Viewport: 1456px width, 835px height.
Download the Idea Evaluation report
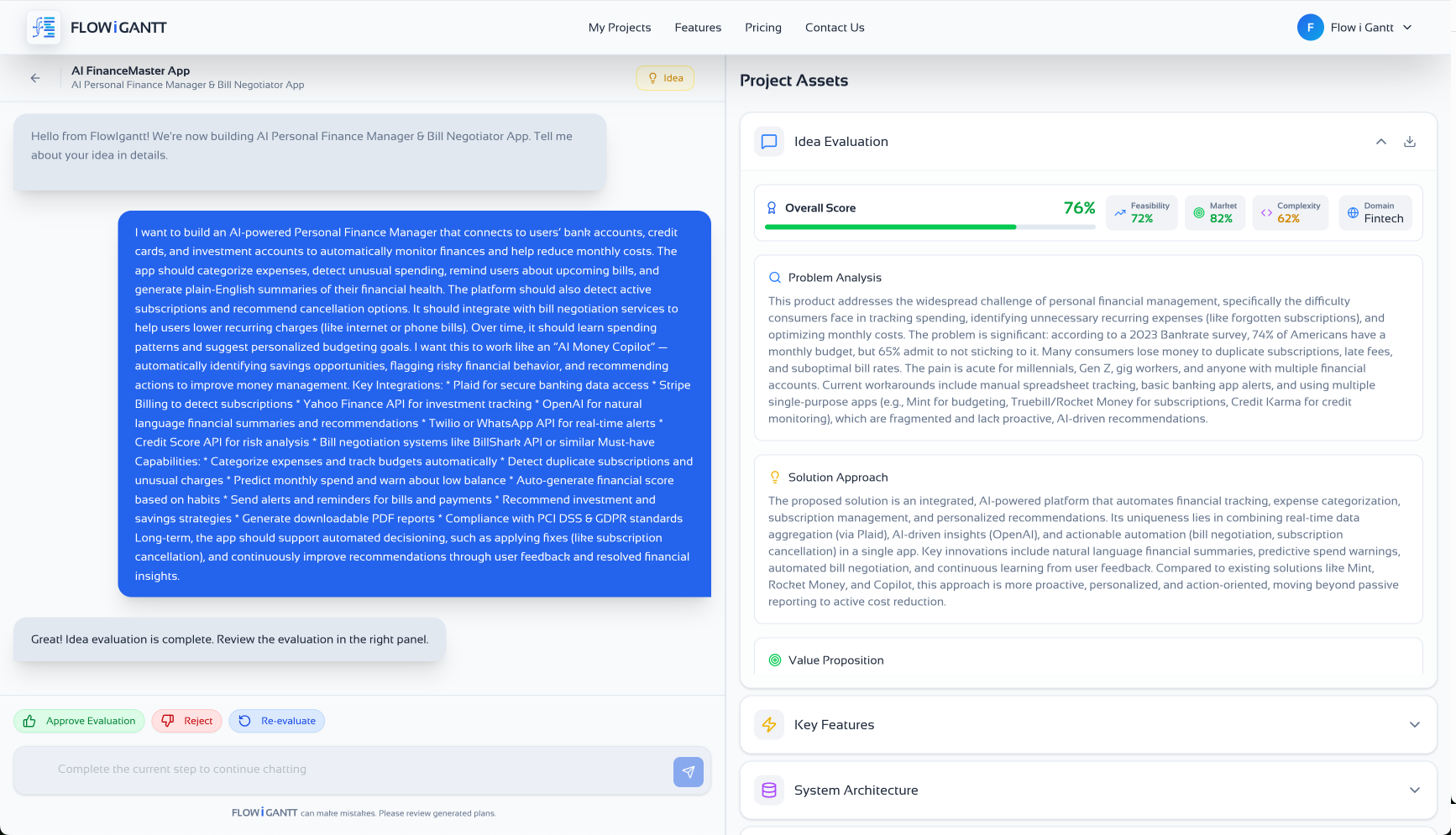tap(1410, 142)
